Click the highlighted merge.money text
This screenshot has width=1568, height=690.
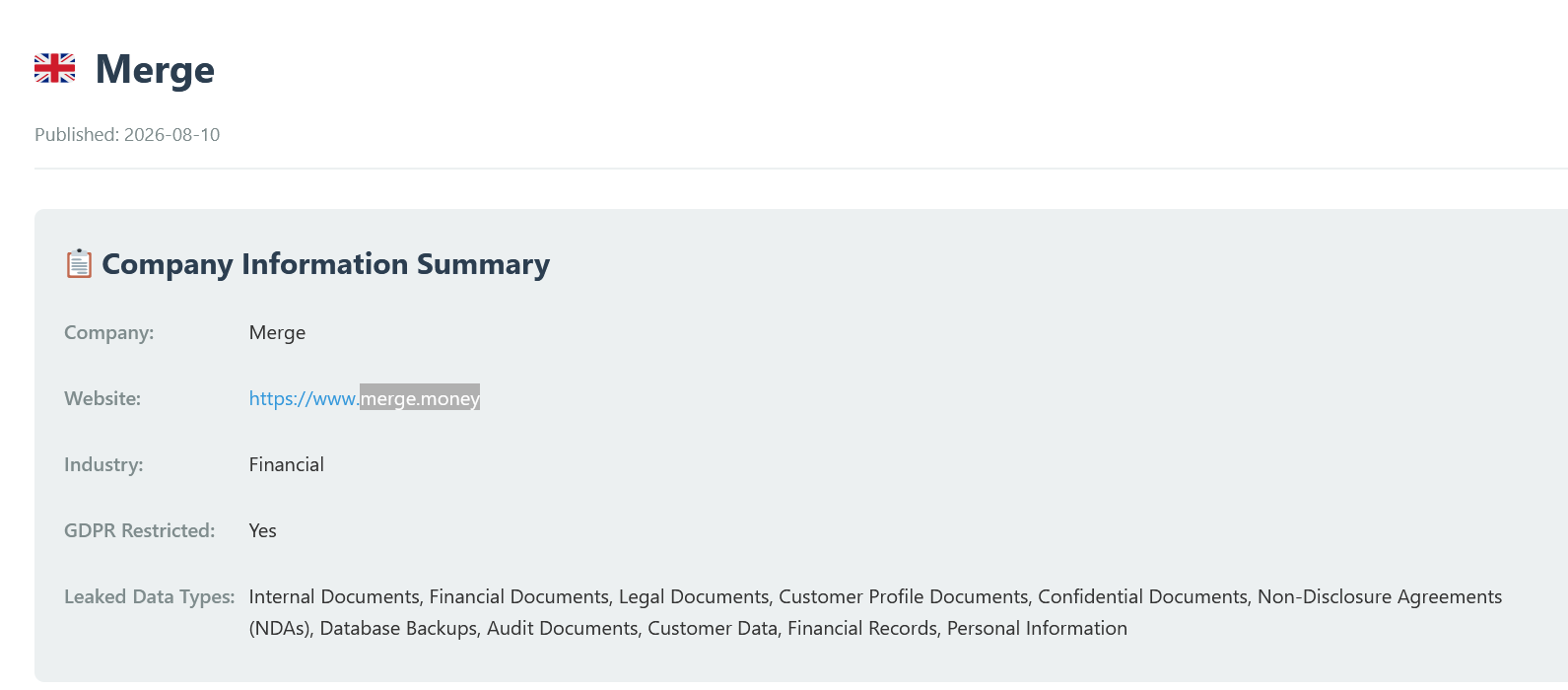pyautogui.click(x=420, y=398)
